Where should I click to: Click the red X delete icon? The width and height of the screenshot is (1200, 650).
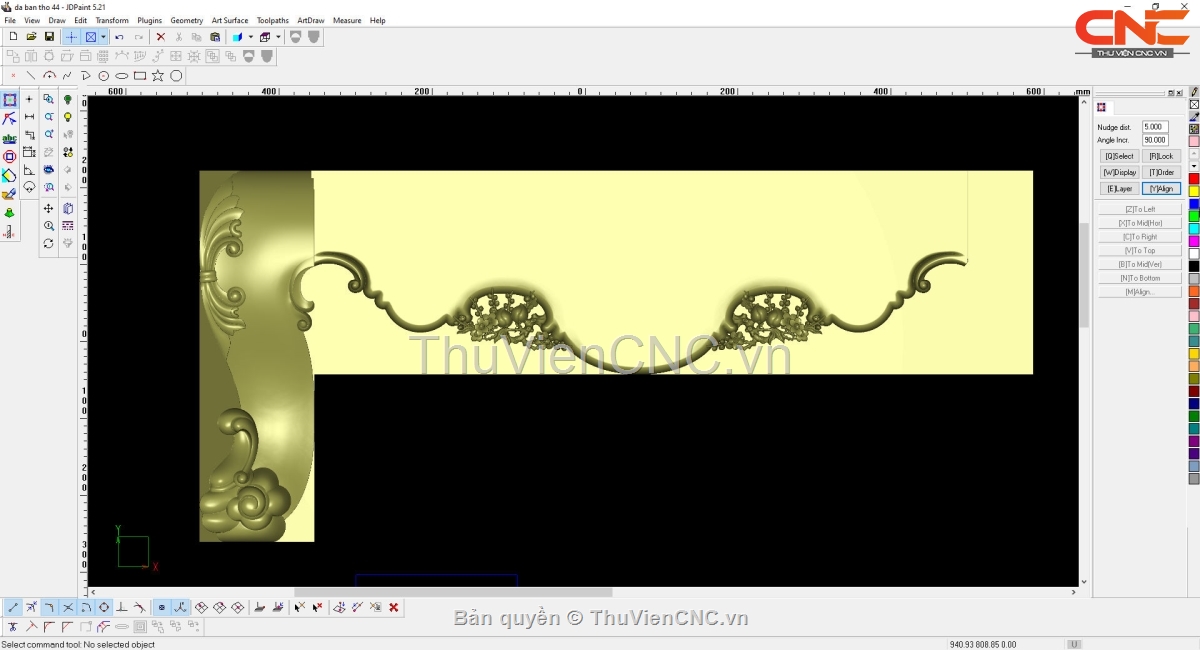click(x=160, y=37)
